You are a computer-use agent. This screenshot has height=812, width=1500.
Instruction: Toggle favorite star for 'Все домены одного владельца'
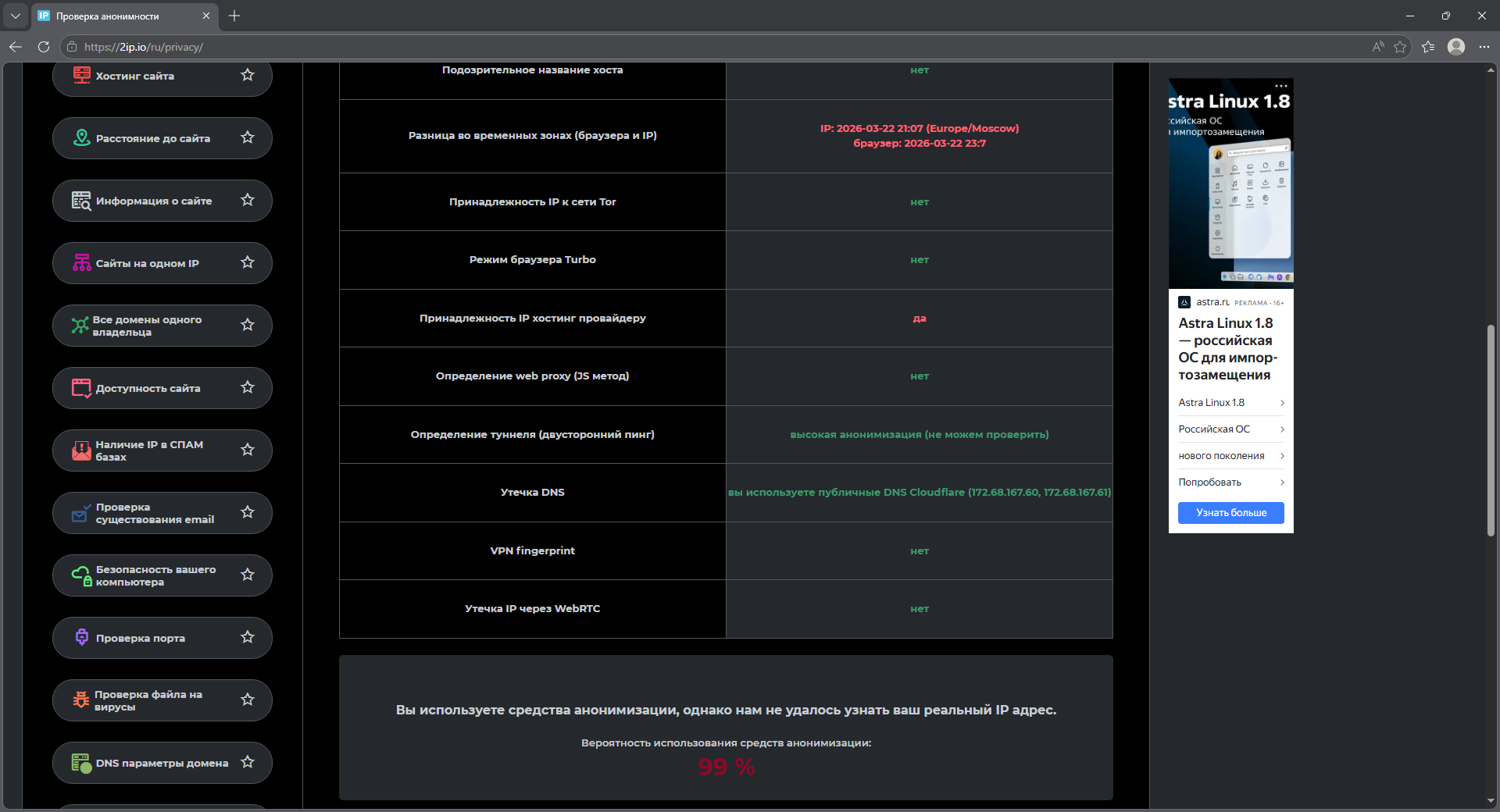(x=248, y=325)
